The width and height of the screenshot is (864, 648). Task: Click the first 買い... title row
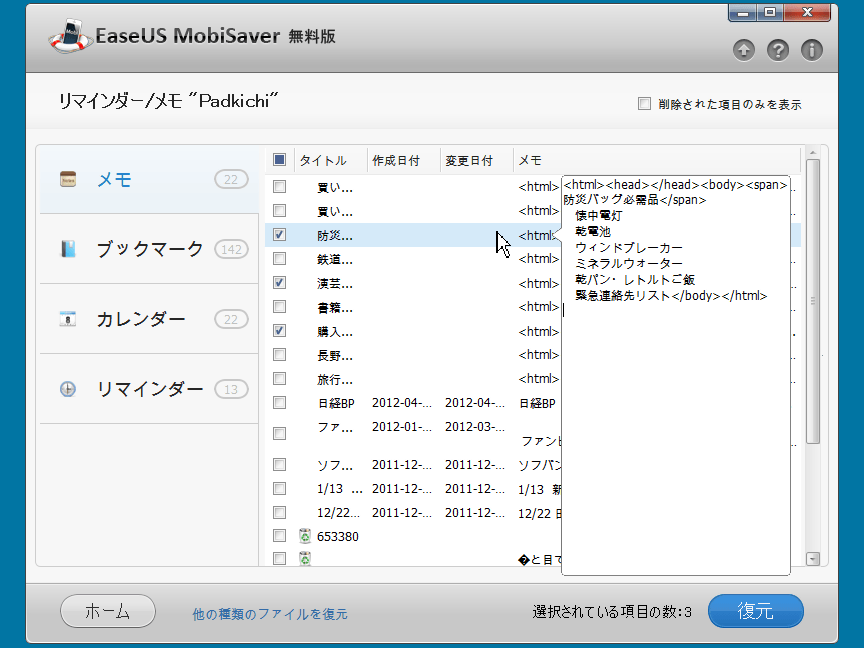pos(334,187)
